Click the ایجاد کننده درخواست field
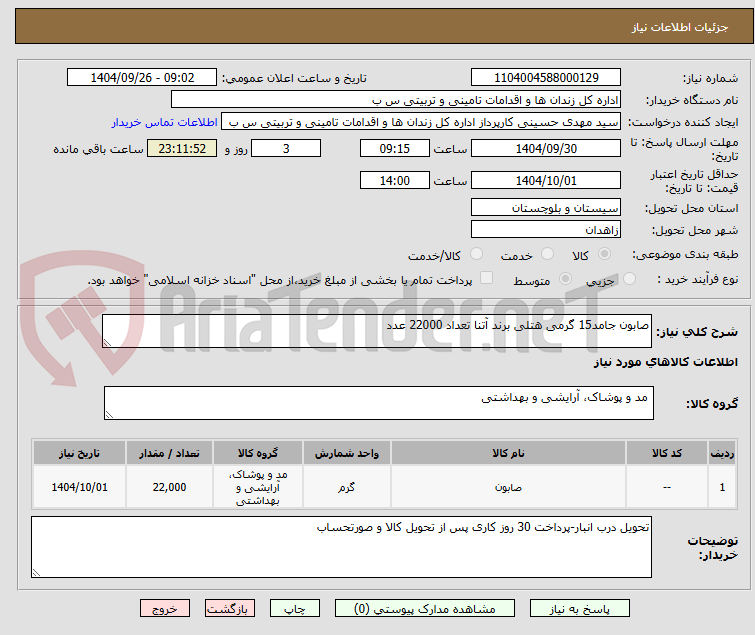The width and height of the screenshot is (755, 635). [x=421, y=122]
